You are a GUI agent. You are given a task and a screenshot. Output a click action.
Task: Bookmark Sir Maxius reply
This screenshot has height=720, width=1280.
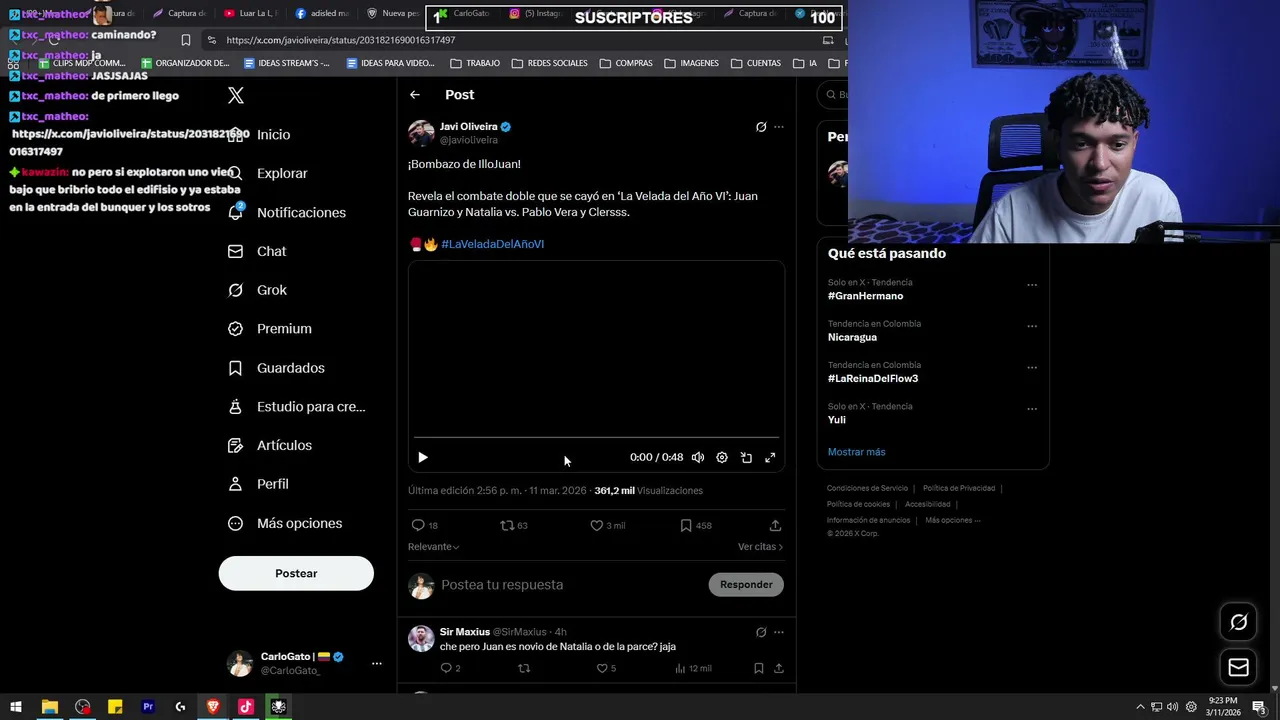tap(759, 668)
